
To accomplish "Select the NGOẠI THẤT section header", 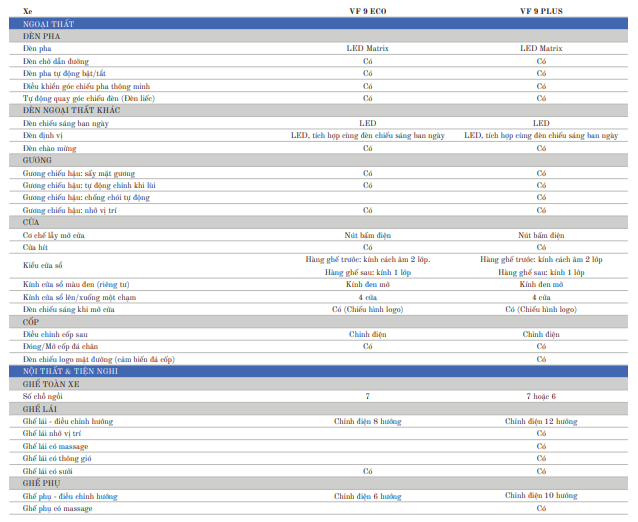I will (48, 23).
